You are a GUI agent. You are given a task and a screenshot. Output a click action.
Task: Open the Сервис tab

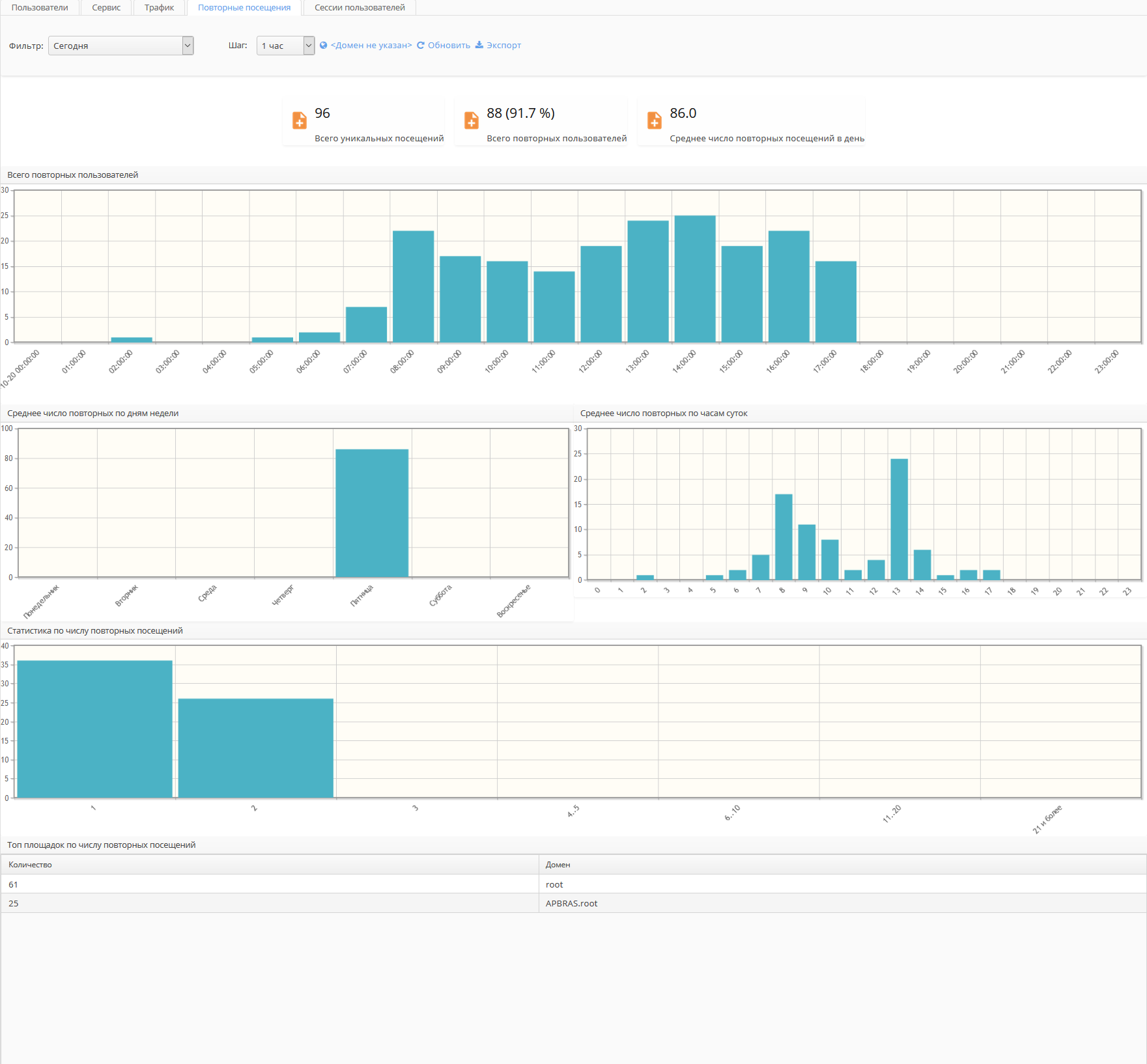[x=106, y=8]
